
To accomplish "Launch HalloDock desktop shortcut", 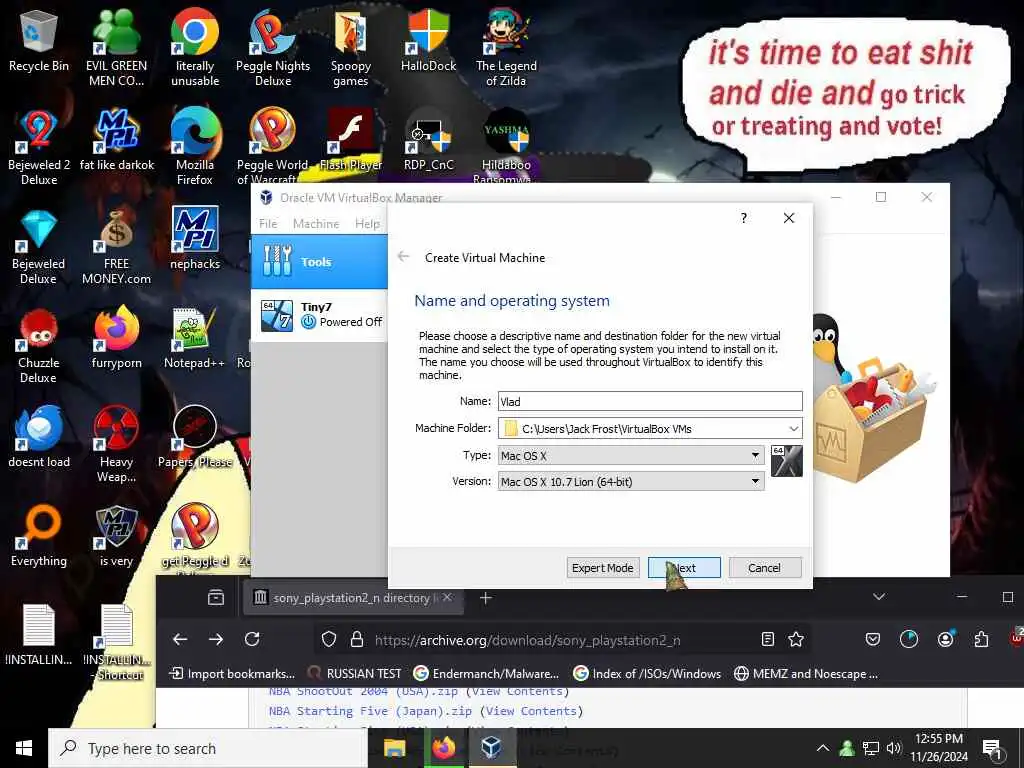I will coord(428,40).
